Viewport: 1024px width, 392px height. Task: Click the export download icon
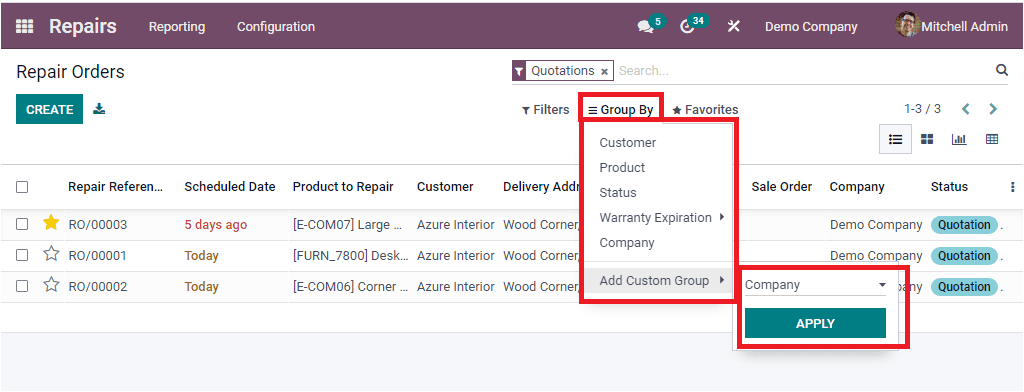[x=99, y=108]
